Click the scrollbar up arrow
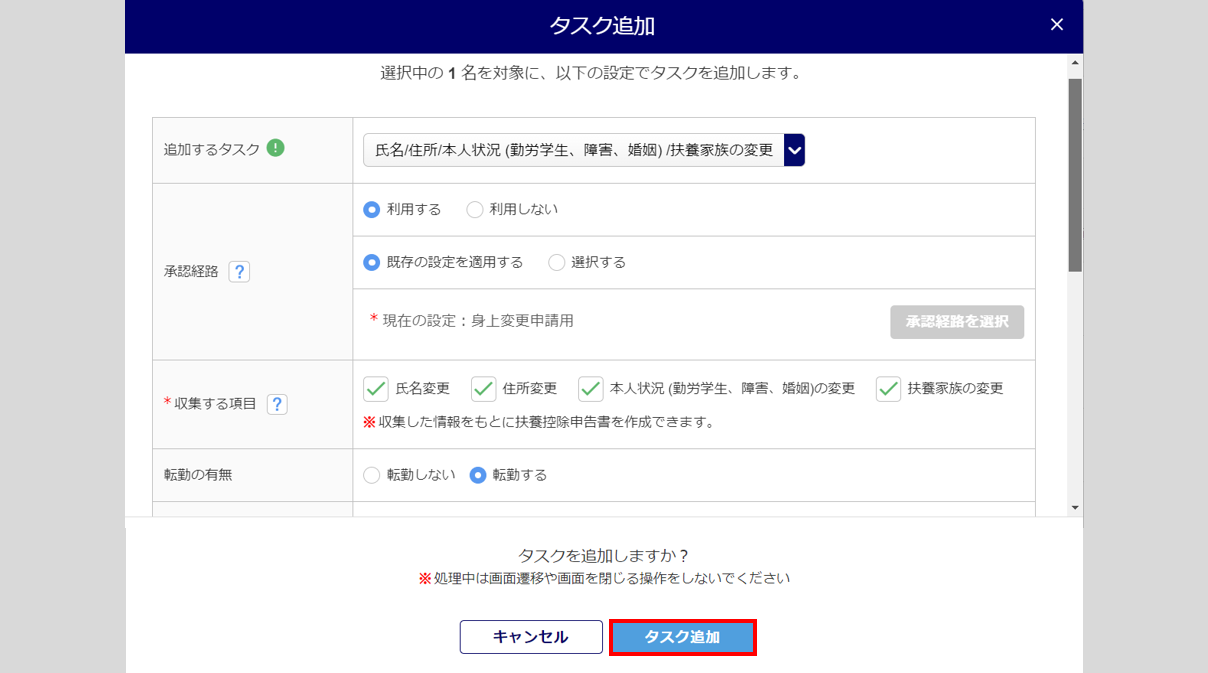 pos(1075,63)
